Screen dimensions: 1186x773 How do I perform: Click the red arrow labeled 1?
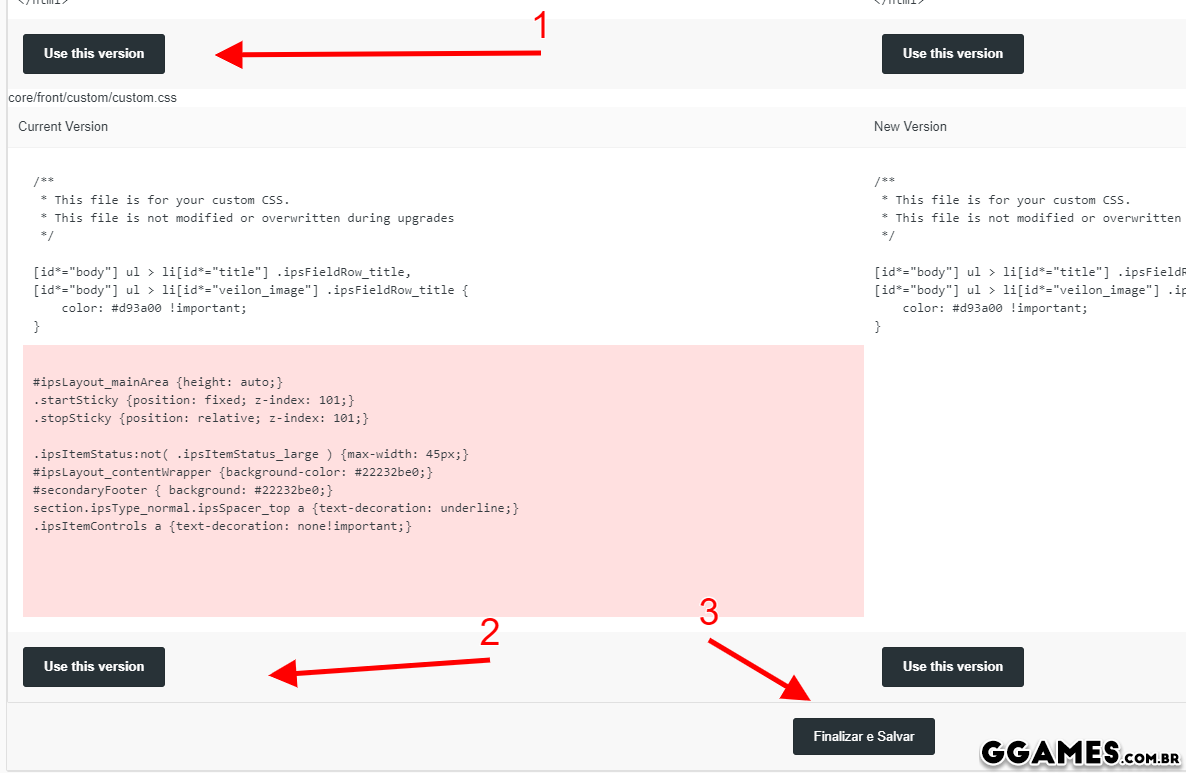pyautogui.click(x=378, y=54)
